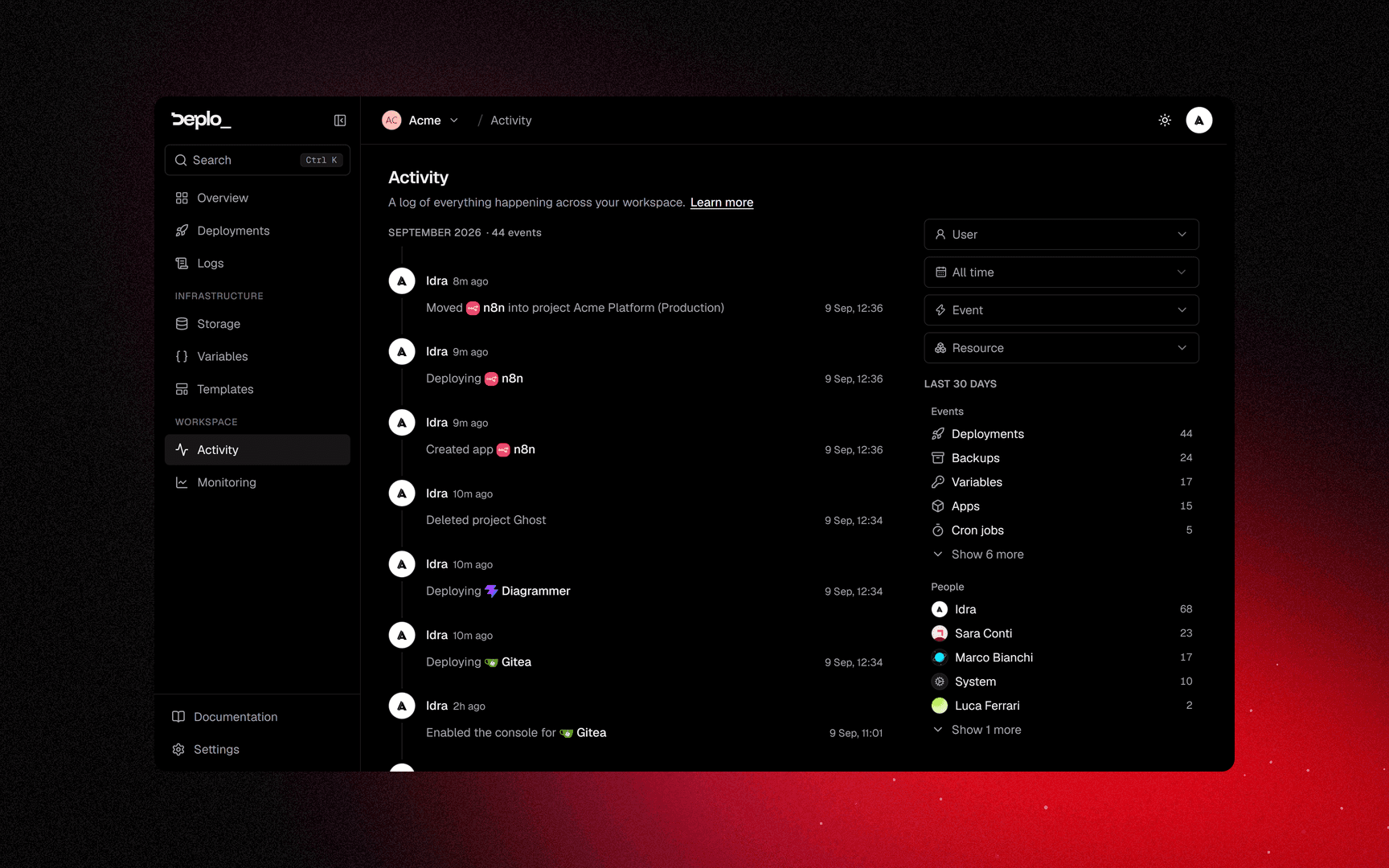Filter by Backups events archive icon
The image size is (1389, 868).
(938, 458)
